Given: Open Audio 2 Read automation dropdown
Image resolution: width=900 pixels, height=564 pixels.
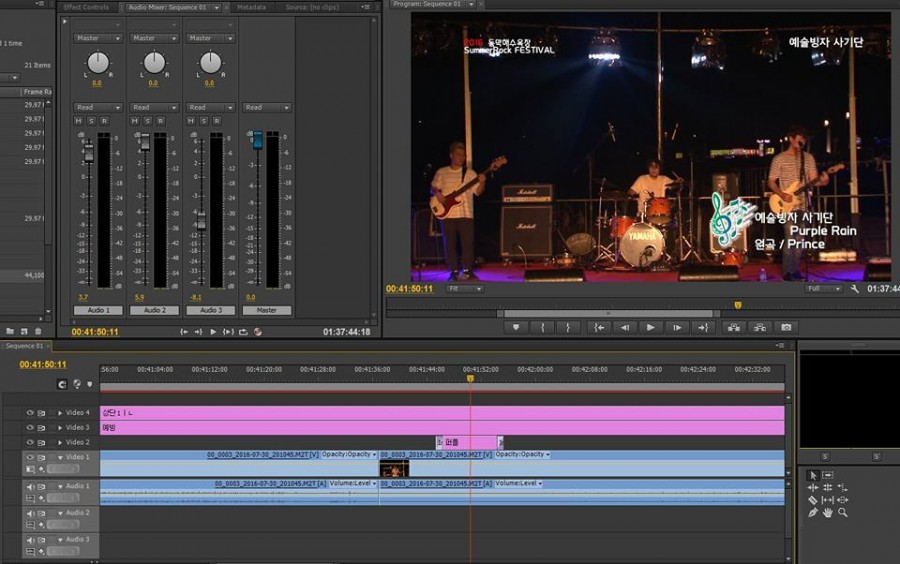Looking at the screenshot, I should pos(154,107).
